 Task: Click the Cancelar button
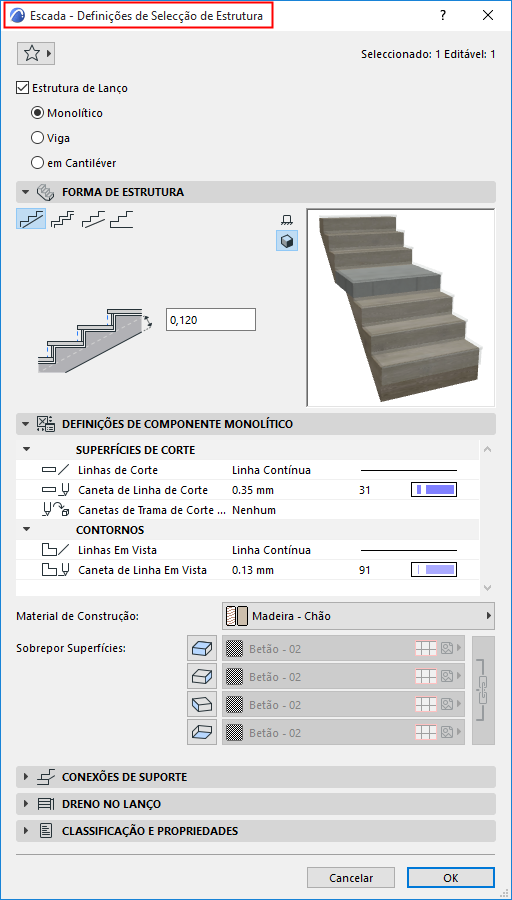[x=351, y=878]
